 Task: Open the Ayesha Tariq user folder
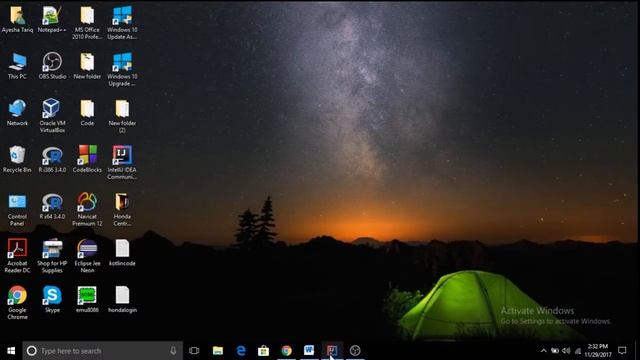pyautogui.click(x=17, y=20)
